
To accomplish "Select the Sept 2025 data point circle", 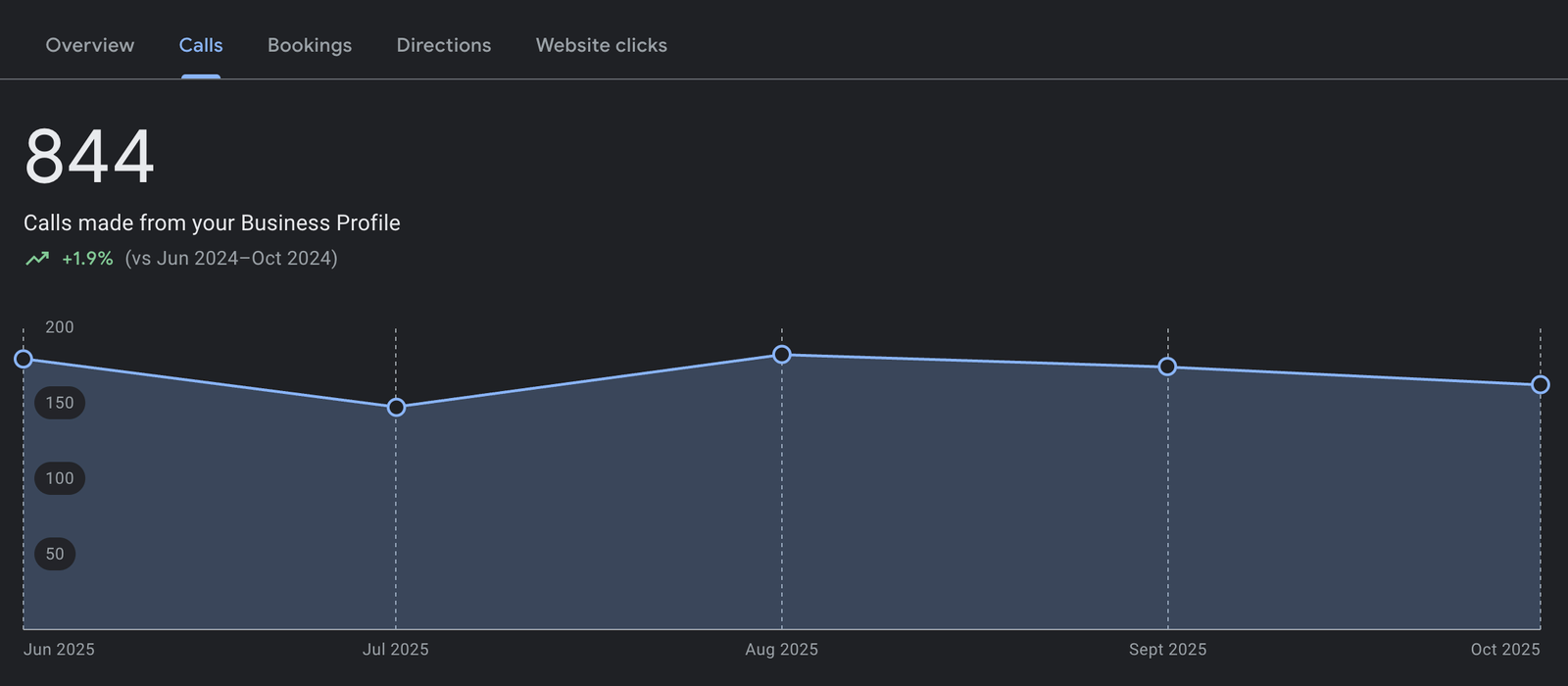I will tap(1167, 367).
